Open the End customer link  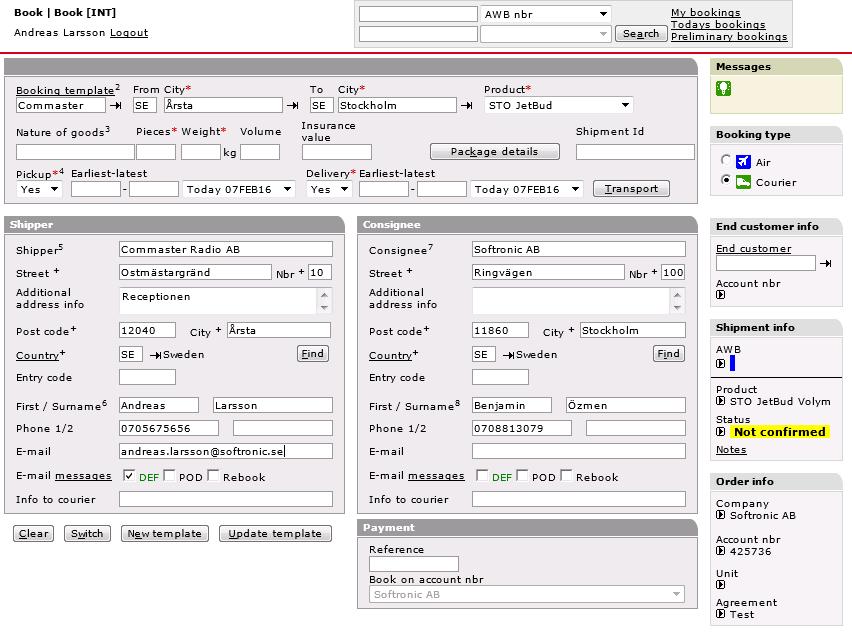[x=754, y=249]
